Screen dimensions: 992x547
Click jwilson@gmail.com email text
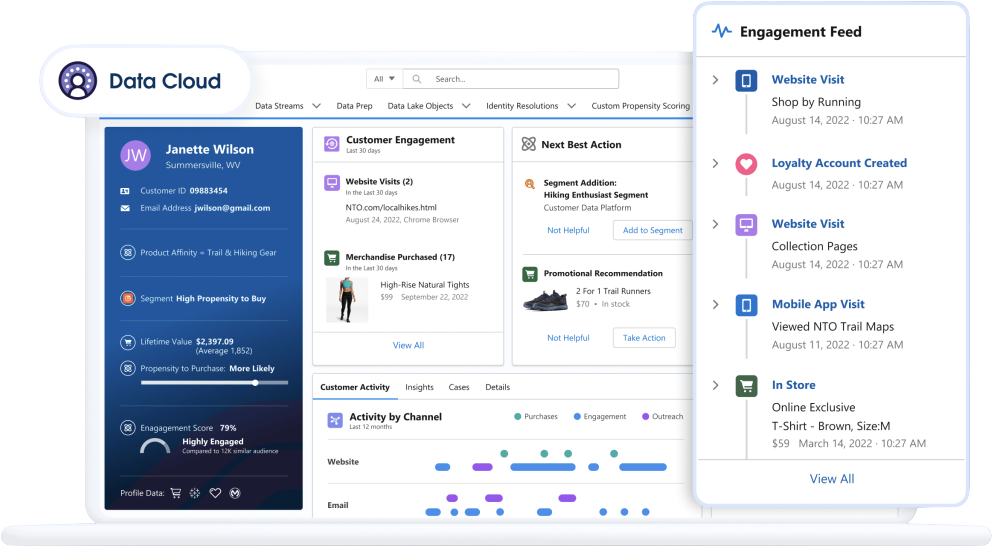pyautogui.click(x=232, y=208)
